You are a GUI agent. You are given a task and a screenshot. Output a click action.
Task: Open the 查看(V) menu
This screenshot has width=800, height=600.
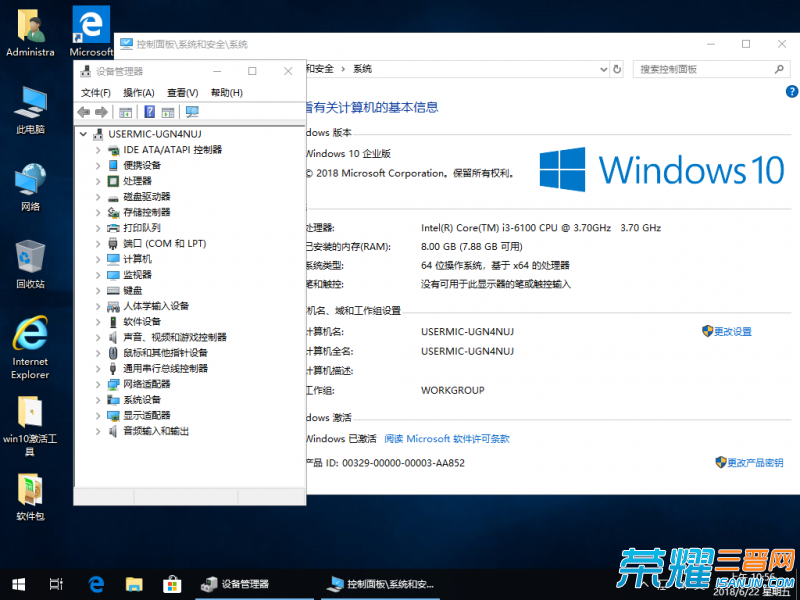click(183, 92)
